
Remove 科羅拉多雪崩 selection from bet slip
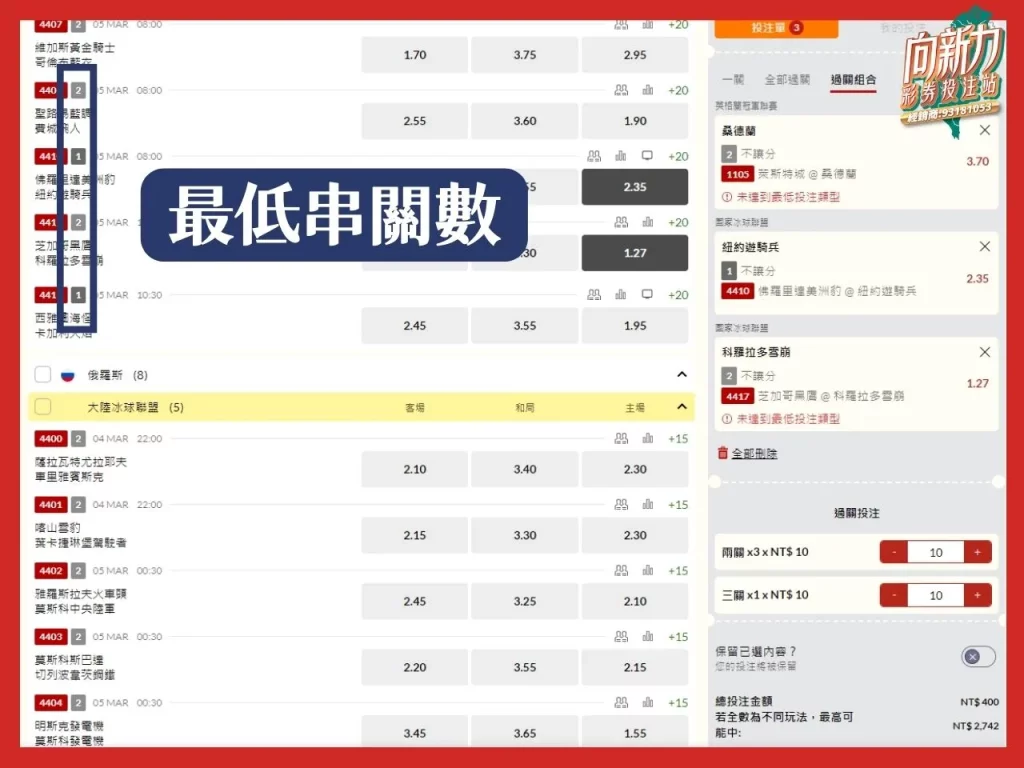[985, 352]
